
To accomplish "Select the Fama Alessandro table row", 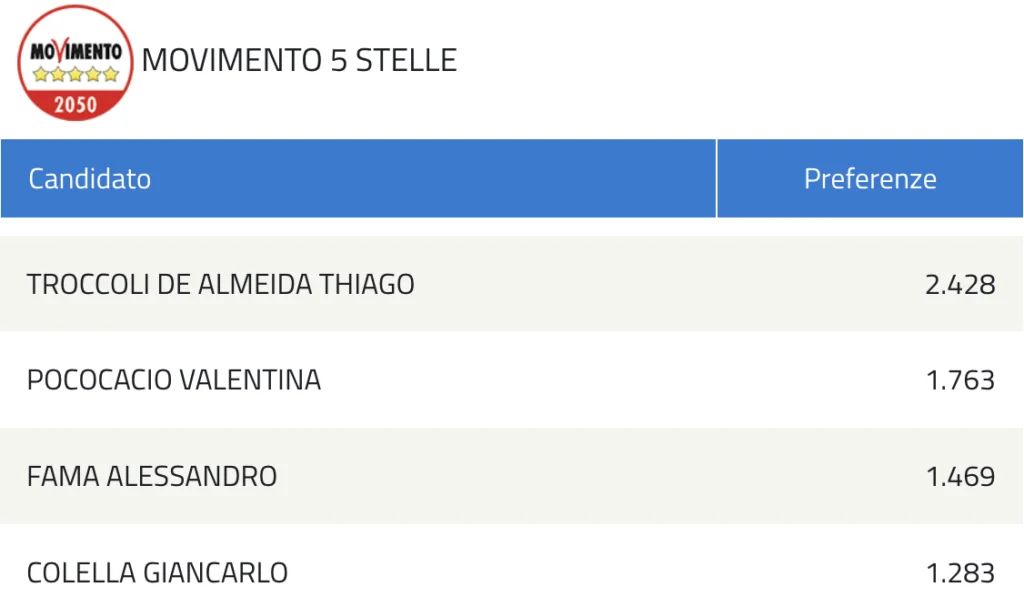I will (512, 476).
